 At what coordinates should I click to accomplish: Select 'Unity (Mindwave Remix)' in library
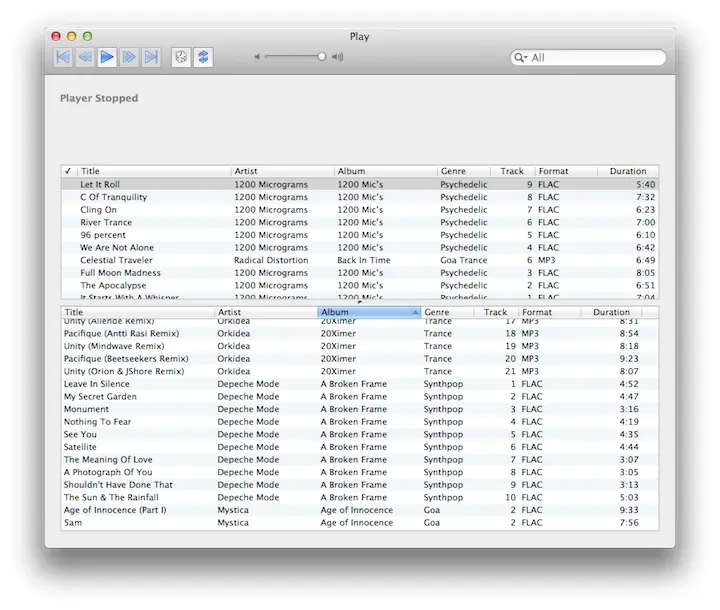tap(360, 346)
